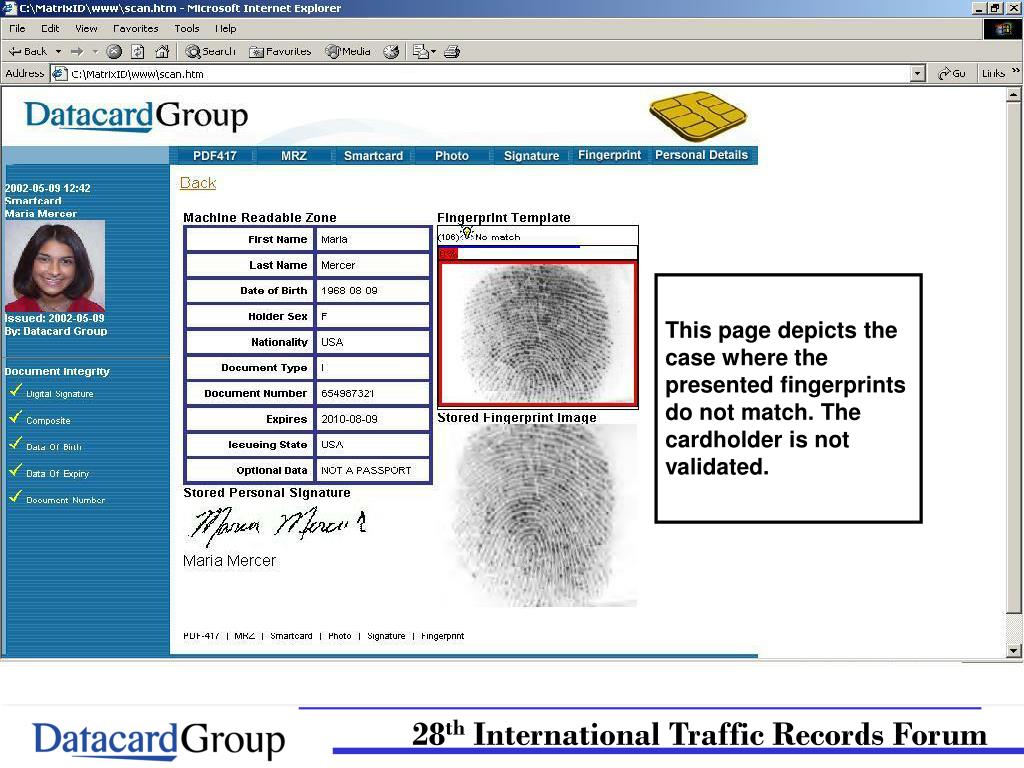Click the Digital Signature checkmark

(x=16, y=391)
